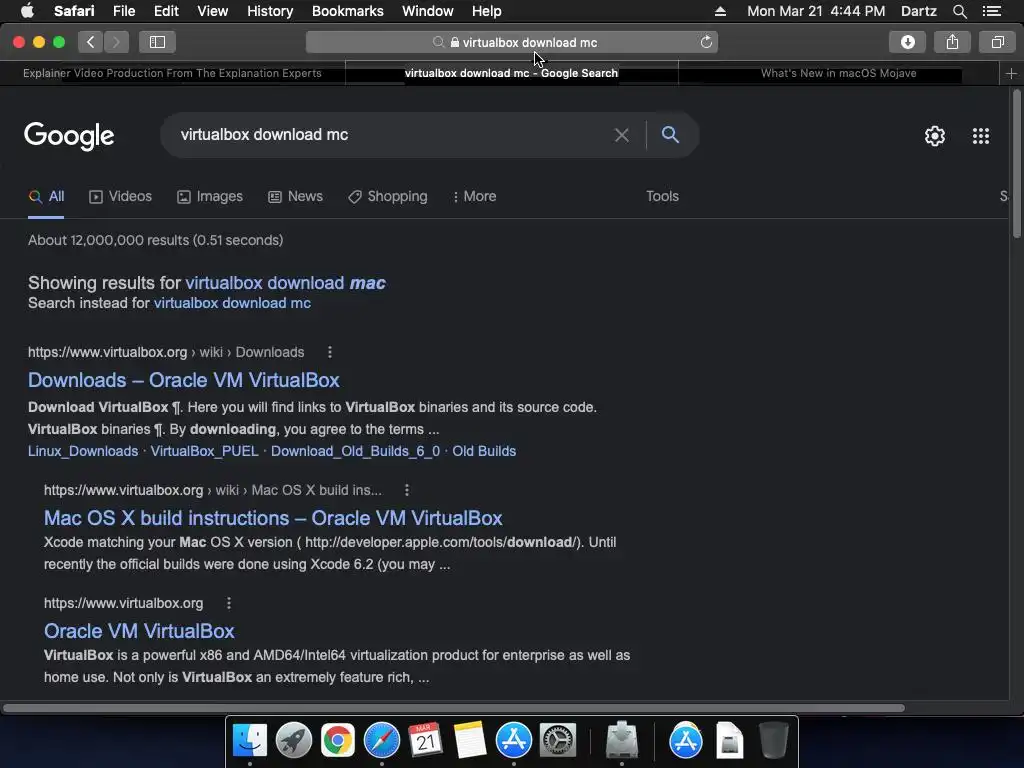Open Linux_Downloads sitelink
This screenshot has height=768, width=1024.
(83, 451)
